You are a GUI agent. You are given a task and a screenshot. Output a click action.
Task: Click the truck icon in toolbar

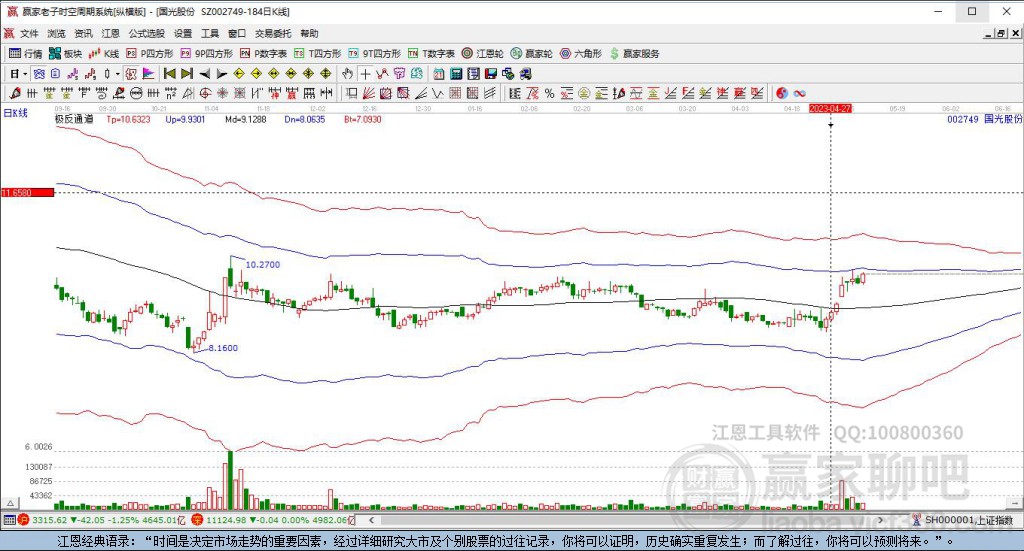coord(526,74)
